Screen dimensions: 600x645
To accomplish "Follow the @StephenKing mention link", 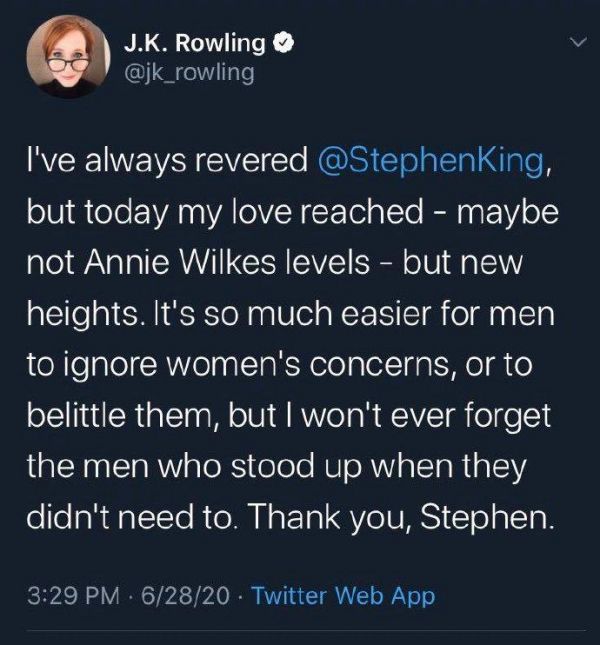I will point(431,160).
